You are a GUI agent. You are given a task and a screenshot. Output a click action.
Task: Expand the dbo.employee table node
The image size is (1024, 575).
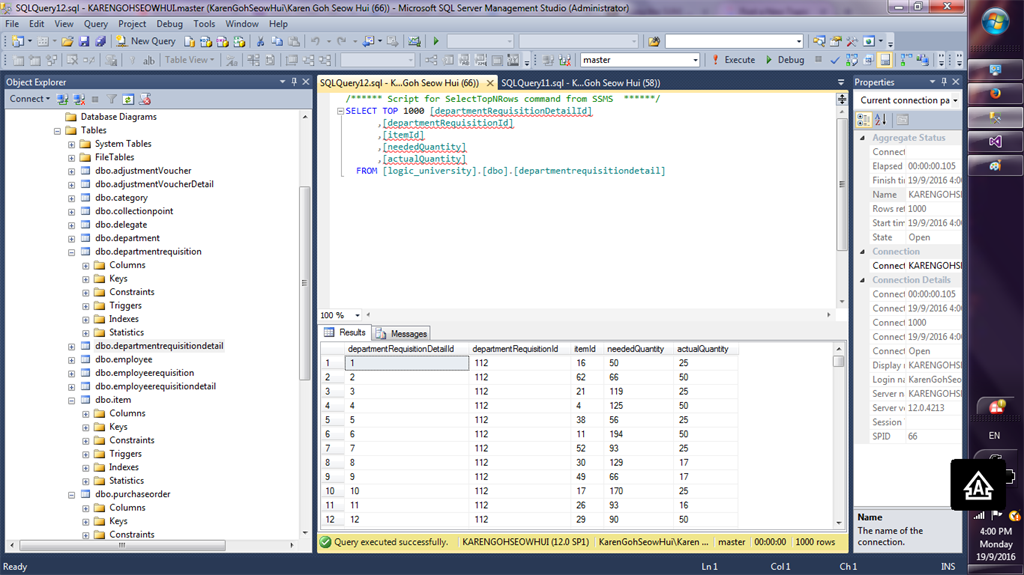pyautogui.click(x=71, y=360)
